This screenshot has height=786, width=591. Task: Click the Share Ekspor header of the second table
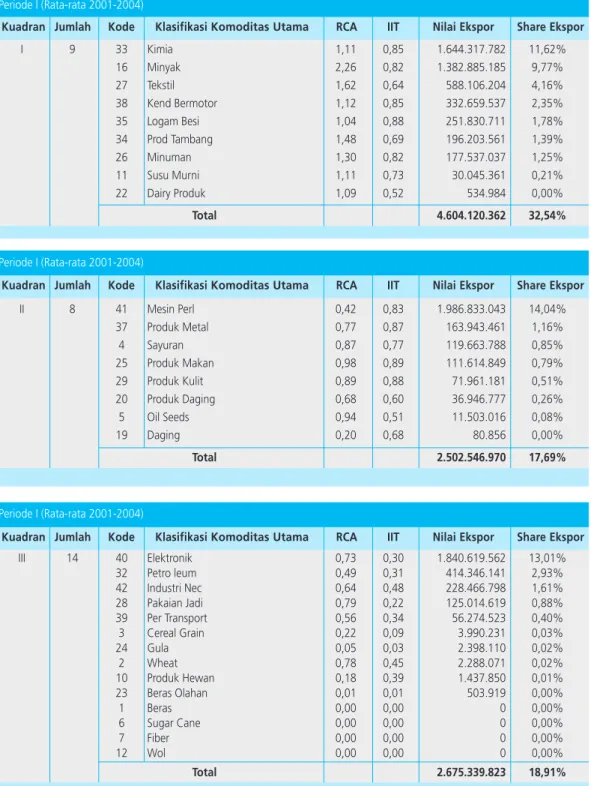pyautogui.click(x=550, y=285)
